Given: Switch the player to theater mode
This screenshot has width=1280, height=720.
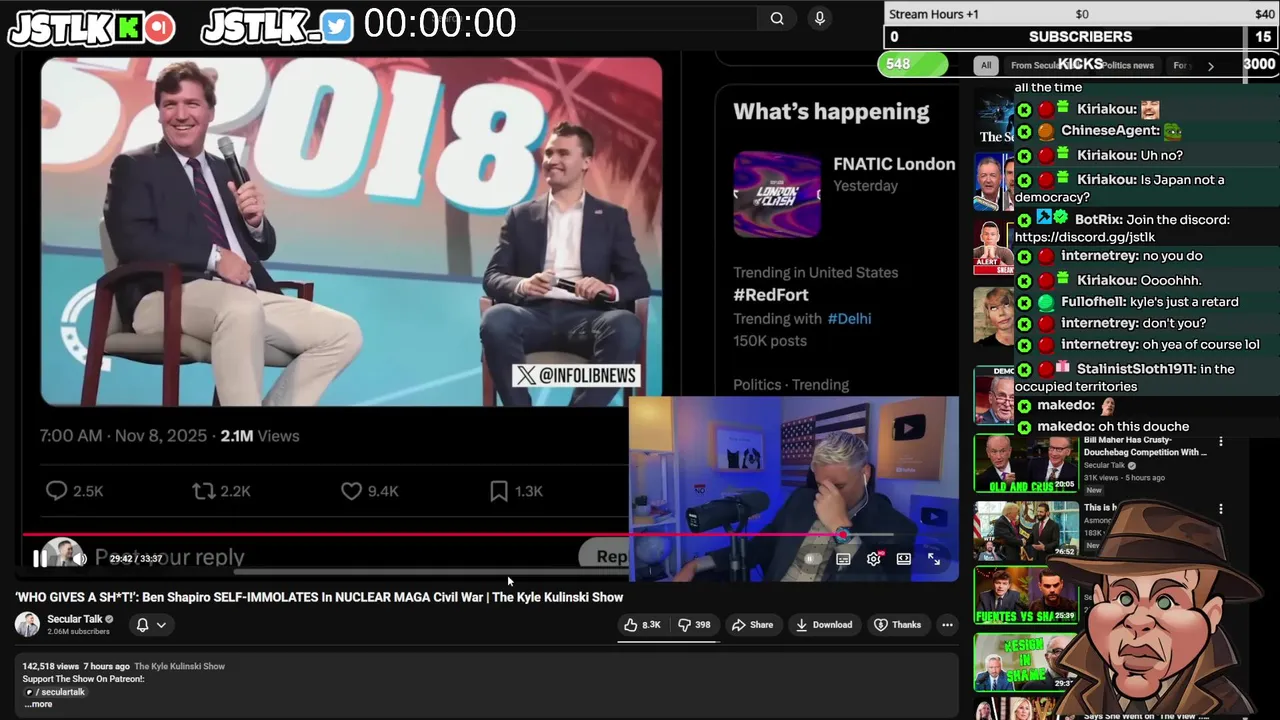Looking at the screenshot, I should (903, 559).
